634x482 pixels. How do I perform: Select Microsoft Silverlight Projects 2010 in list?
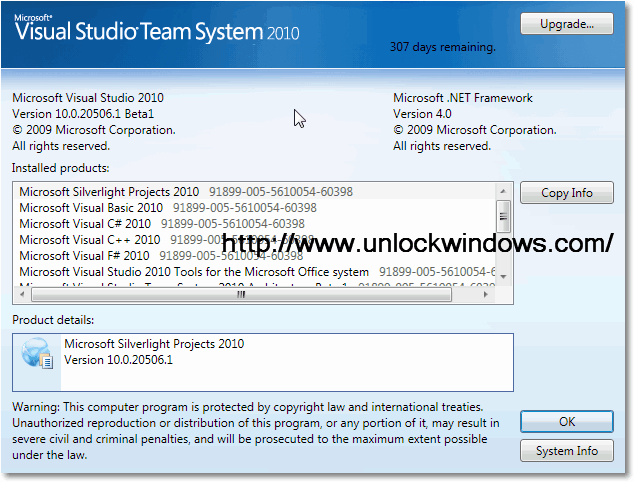pos(109,191)
